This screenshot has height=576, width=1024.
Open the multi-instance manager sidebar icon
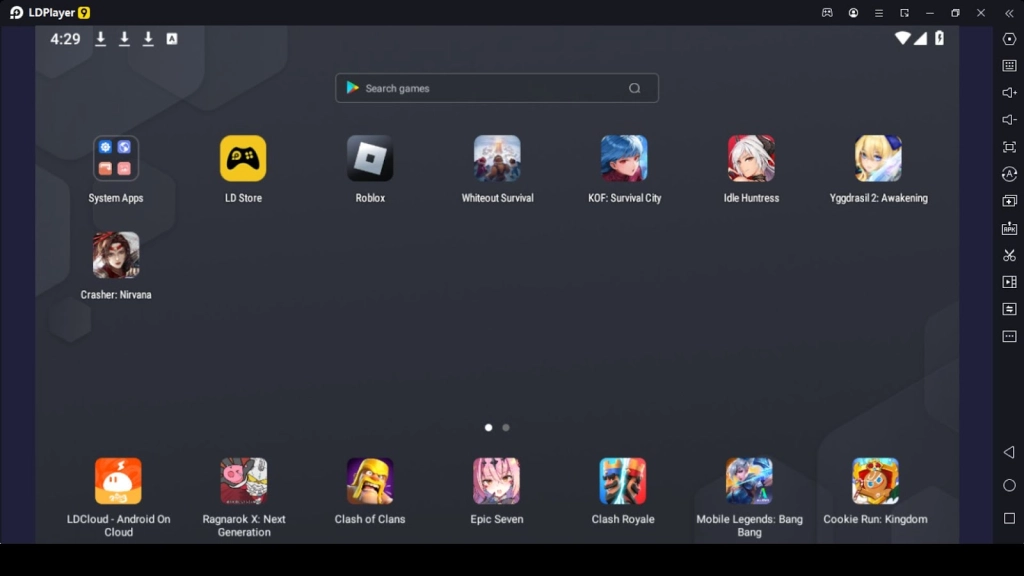coord(1009,201)
